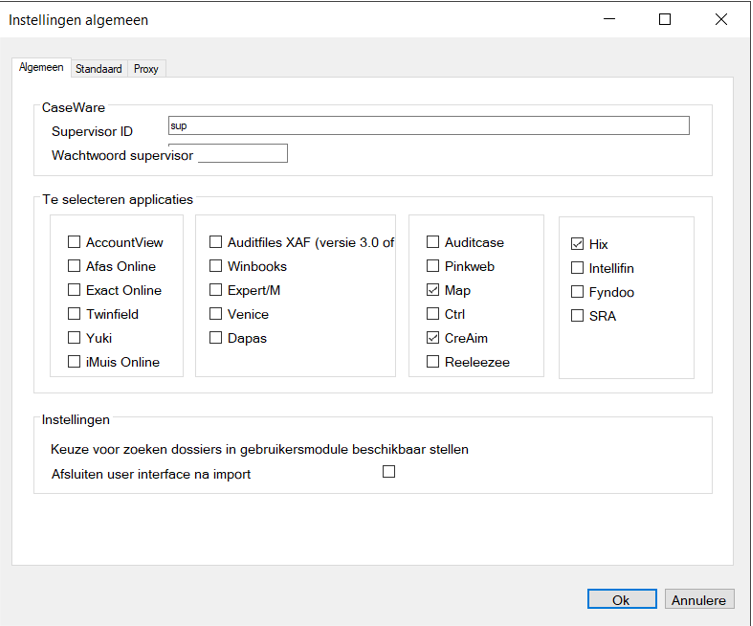The image size is (753, 626).
Task: Tick the Auditcase checkbox
Action: [x=433, y=241]
